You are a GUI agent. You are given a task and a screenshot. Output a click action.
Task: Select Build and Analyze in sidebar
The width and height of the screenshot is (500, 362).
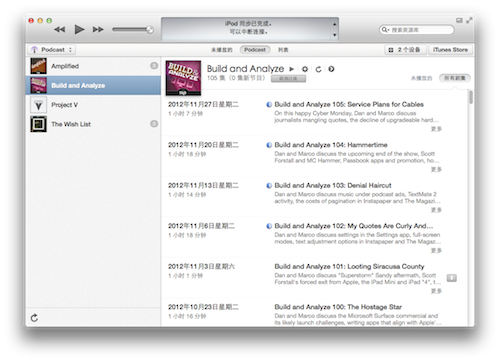pos(93,85)
